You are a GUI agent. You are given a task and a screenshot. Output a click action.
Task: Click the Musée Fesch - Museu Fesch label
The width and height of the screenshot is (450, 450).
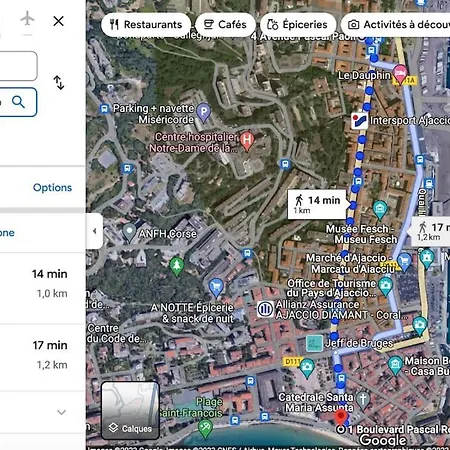tap(361, 234)
